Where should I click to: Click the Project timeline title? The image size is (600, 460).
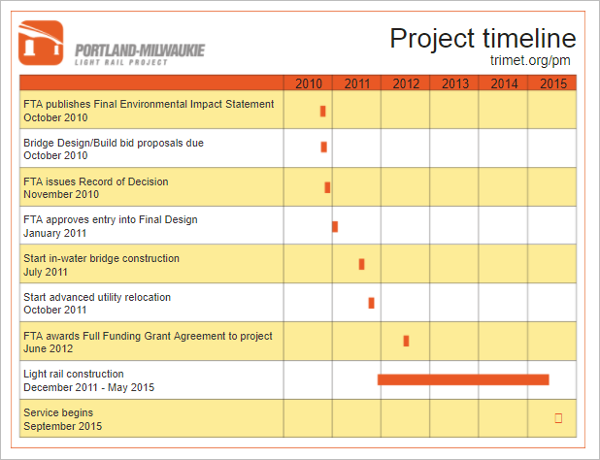coord(483,38)
